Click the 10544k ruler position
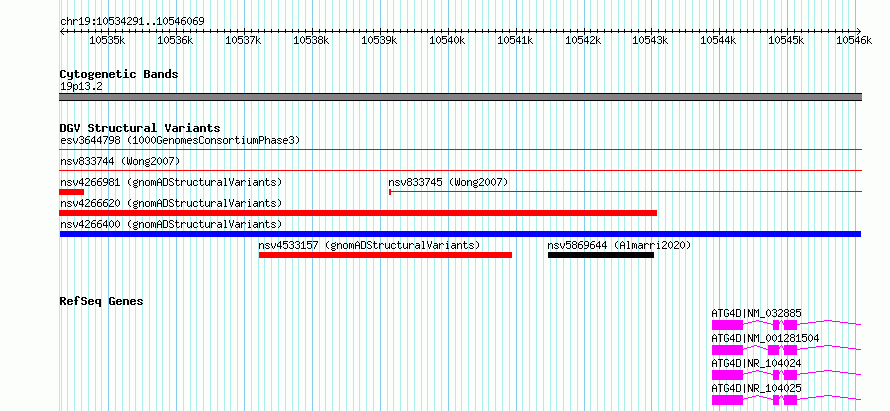 719,40
